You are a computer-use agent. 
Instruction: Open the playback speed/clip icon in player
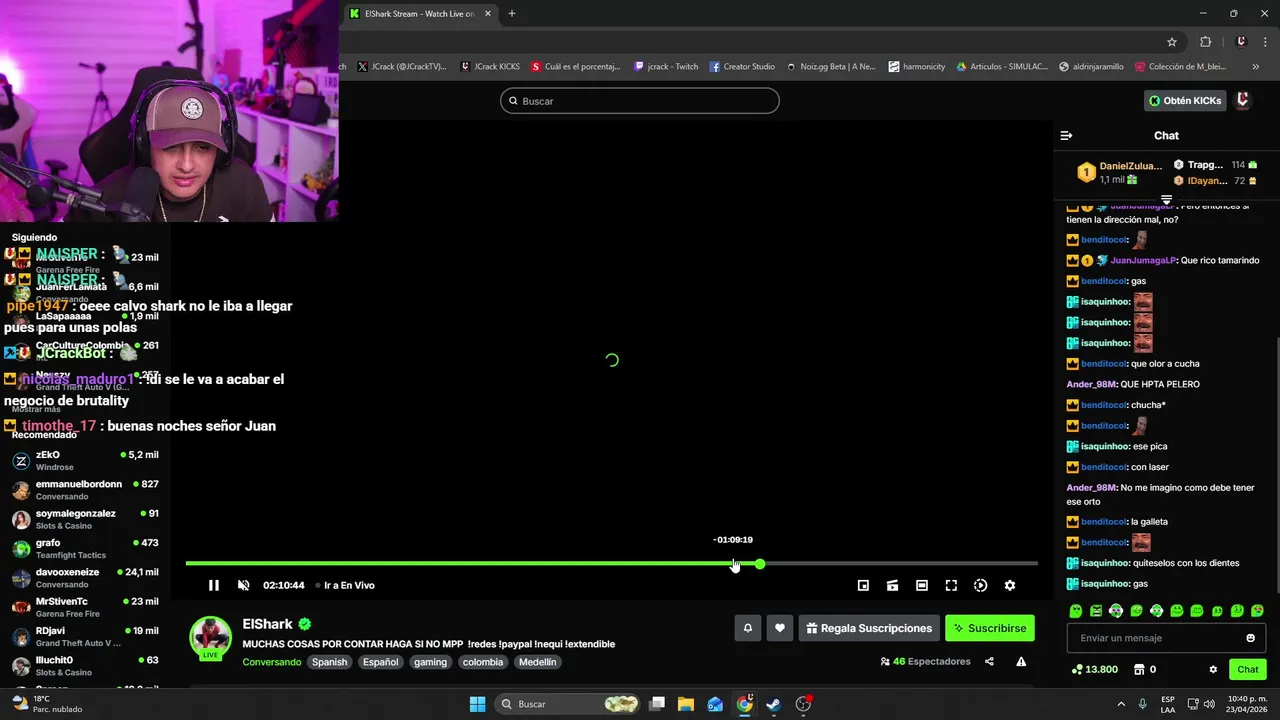click(x=980, y=585)
